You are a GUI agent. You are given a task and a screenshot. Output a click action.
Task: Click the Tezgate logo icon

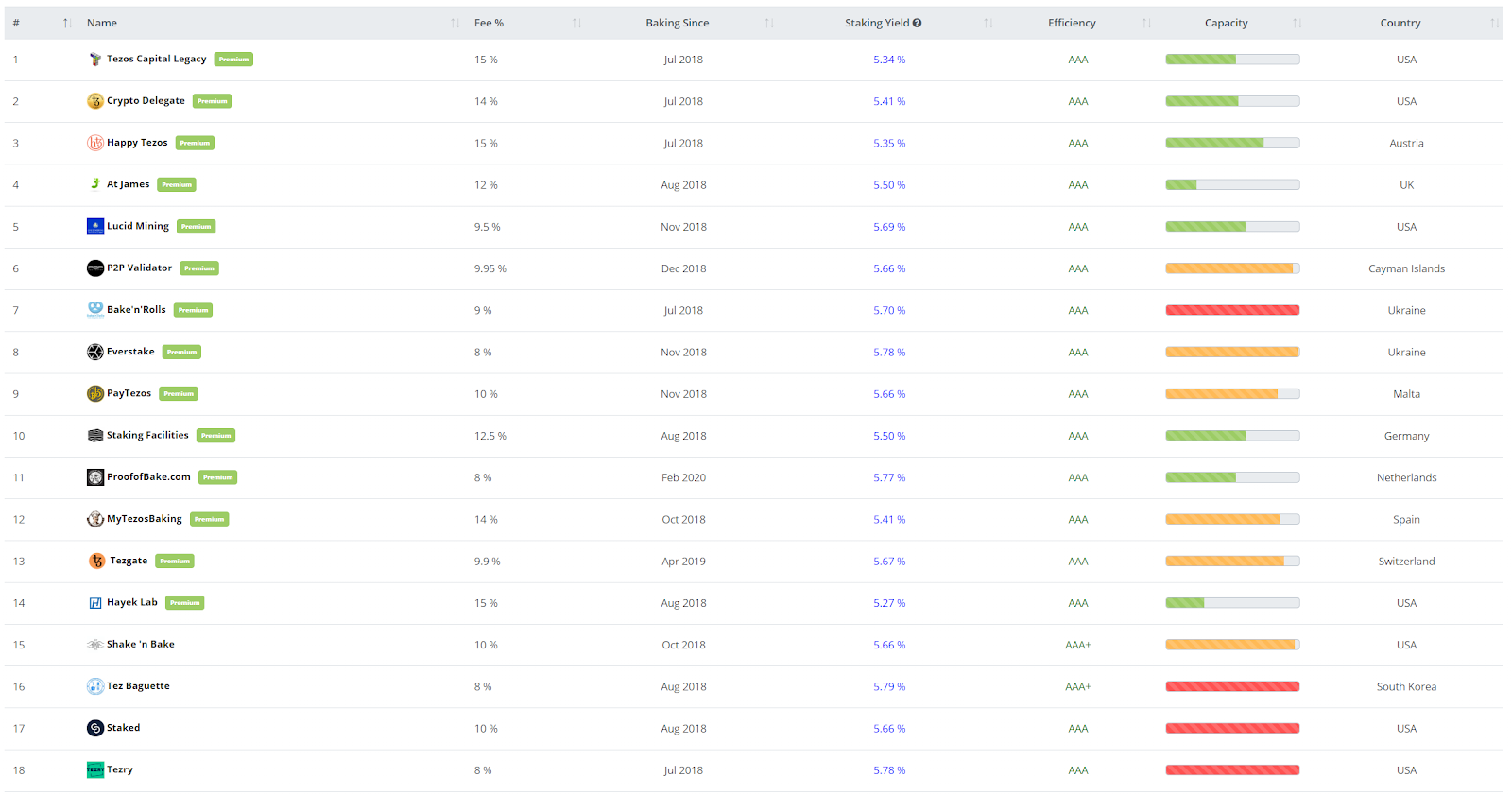tap(97, 561)
